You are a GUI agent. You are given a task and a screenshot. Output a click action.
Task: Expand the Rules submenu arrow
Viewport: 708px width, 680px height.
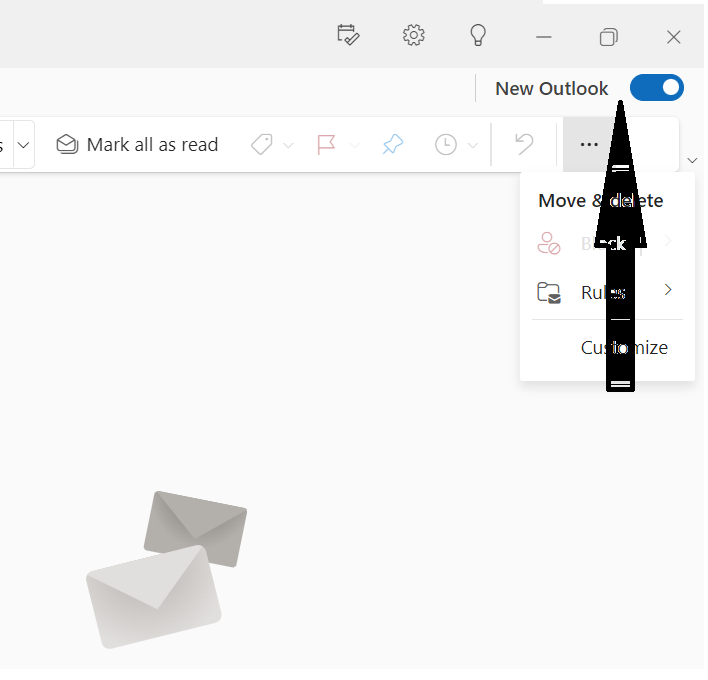pyautogui.click(x=668, y=290)
